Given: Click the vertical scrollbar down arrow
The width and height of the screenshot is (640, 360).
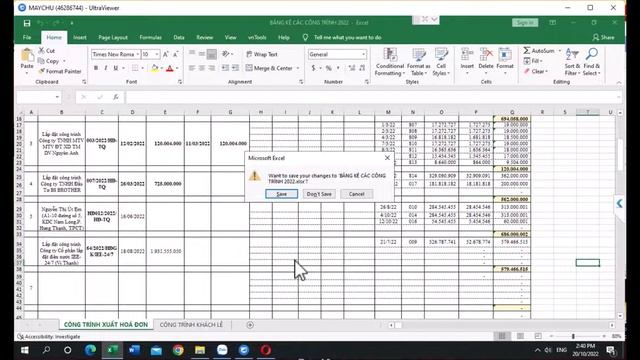Looking at the screenshot, I should coord(620,316).
